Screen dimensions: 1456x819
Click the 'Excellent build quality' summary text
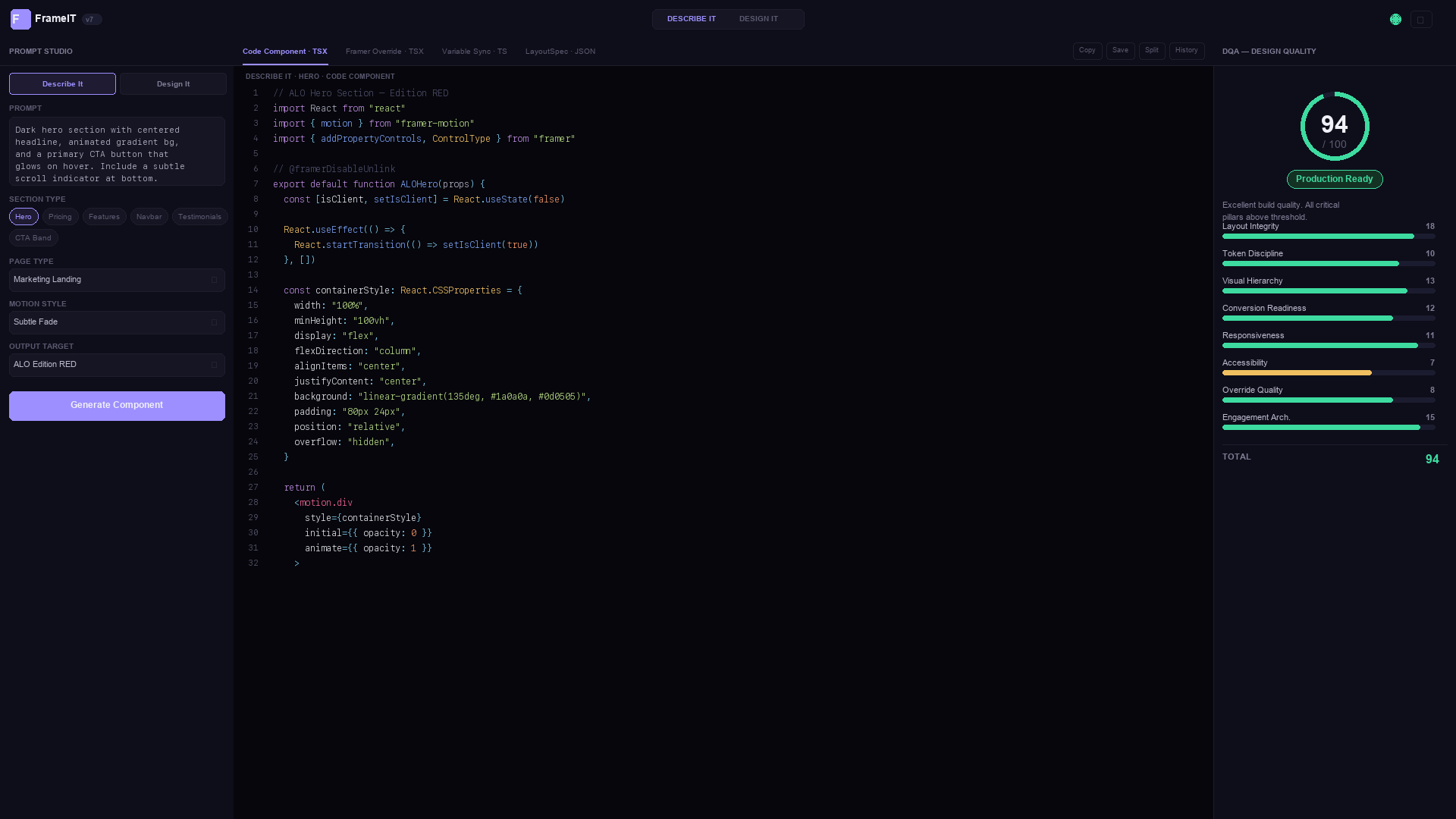point(1281,212)
